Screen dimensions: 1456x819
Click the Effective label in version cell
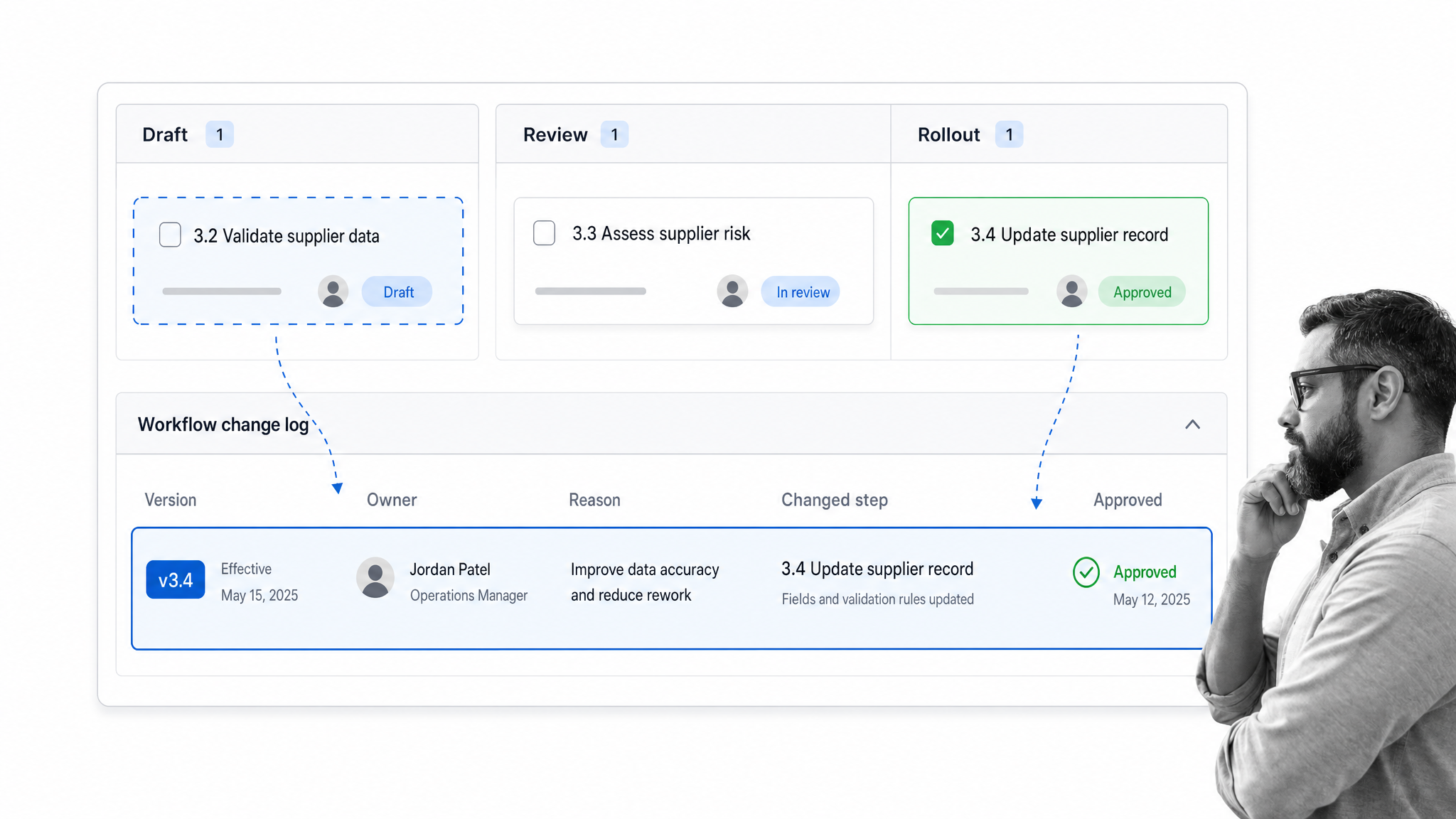coord(246,569)
